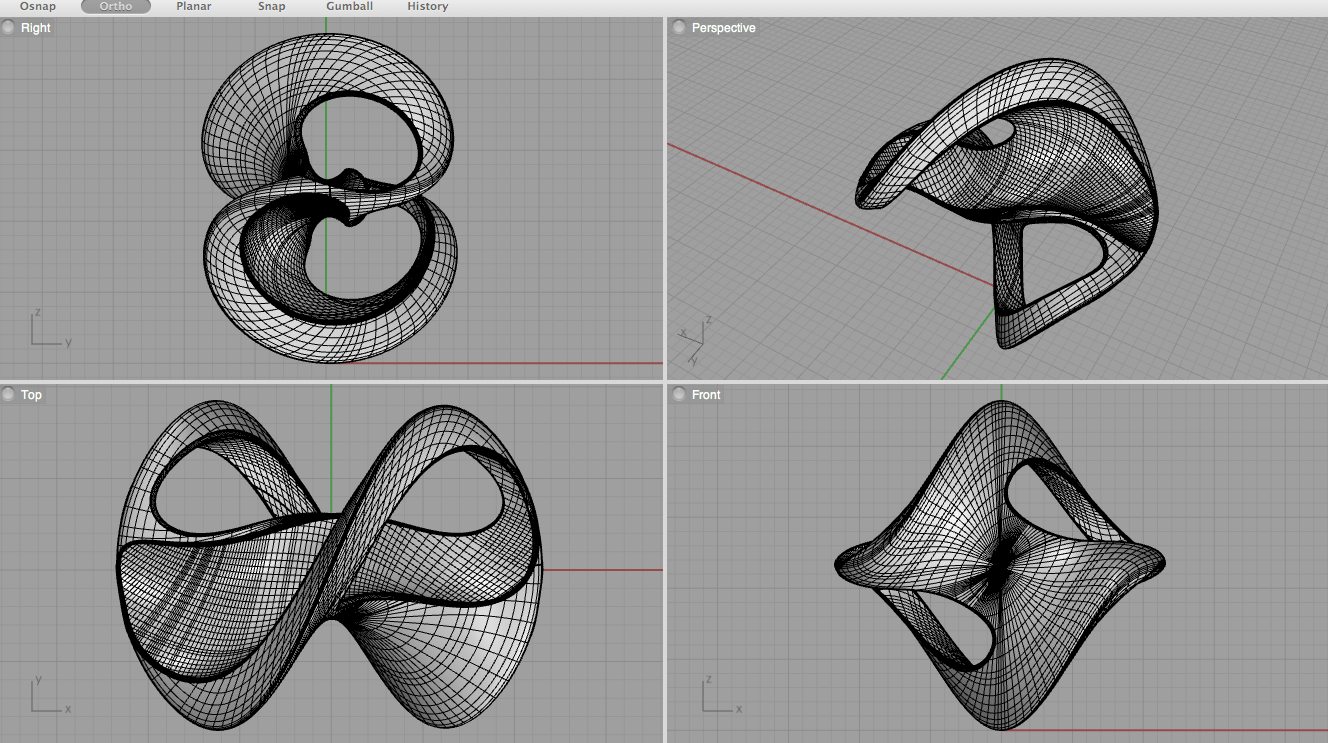Open the Top viewport title menu

[x=32, y=395]
